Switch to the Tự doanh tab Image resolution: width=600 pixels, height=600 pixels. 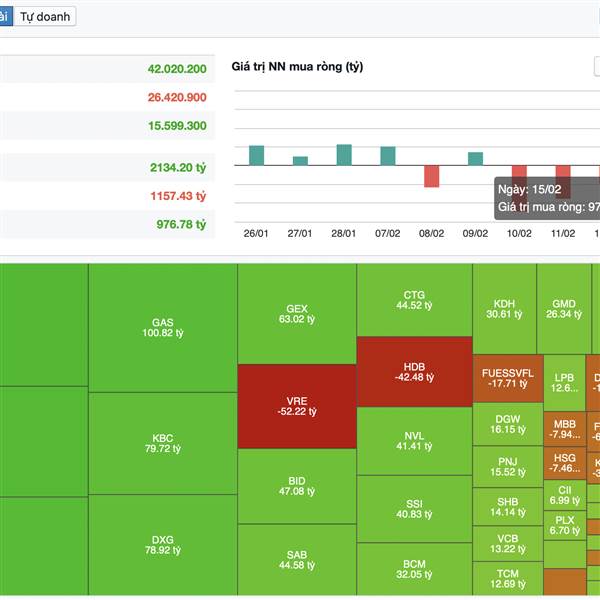(x=45, y=16)
